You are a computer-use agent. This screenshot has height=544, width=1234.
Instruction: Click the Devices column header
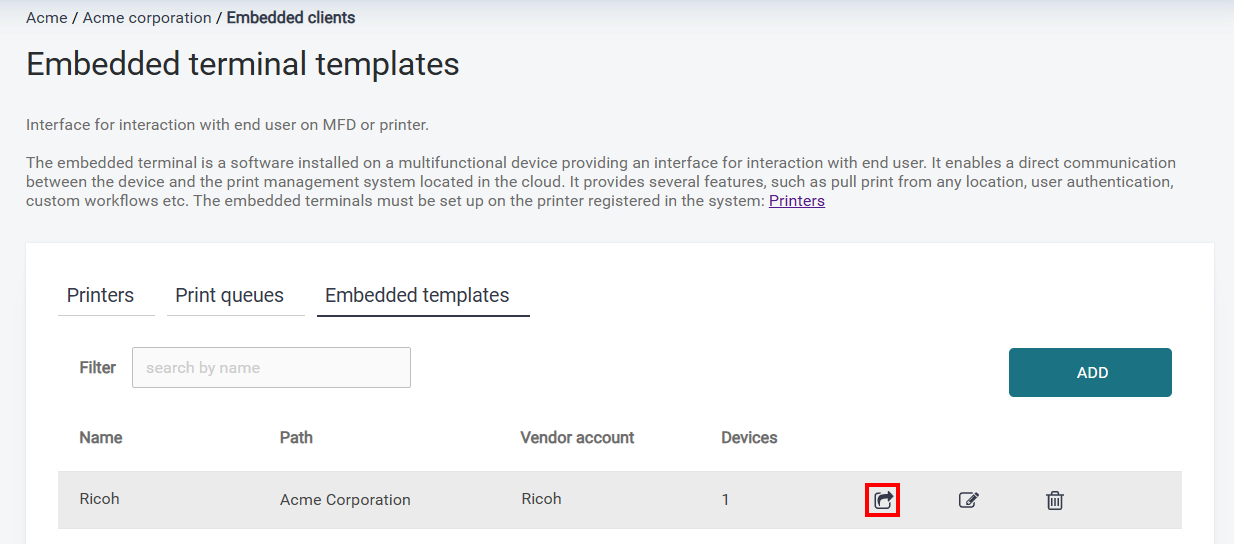[x=749, y=438]
